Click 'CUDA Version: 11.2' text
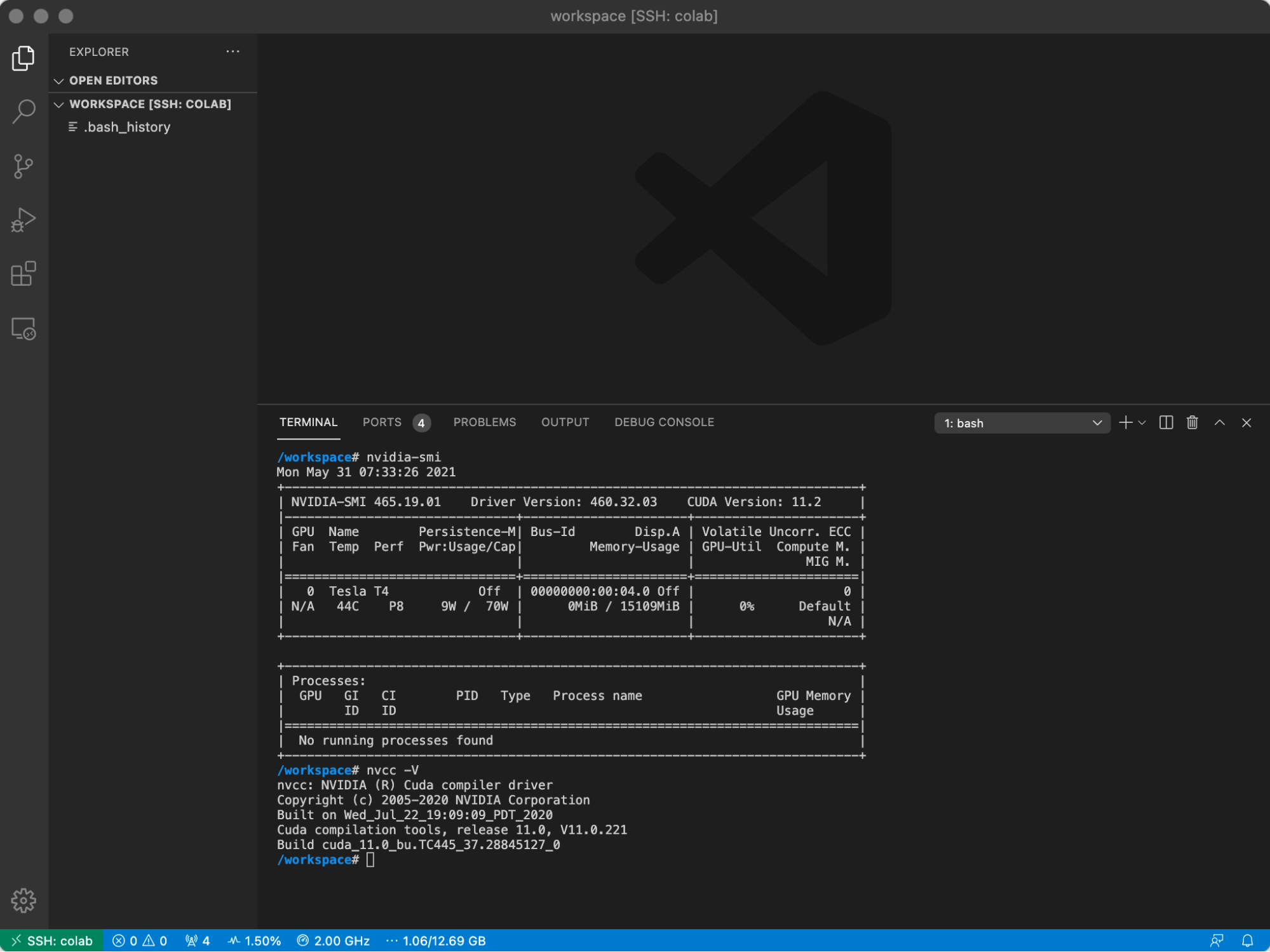The image size is (1270, 952). 753,502
